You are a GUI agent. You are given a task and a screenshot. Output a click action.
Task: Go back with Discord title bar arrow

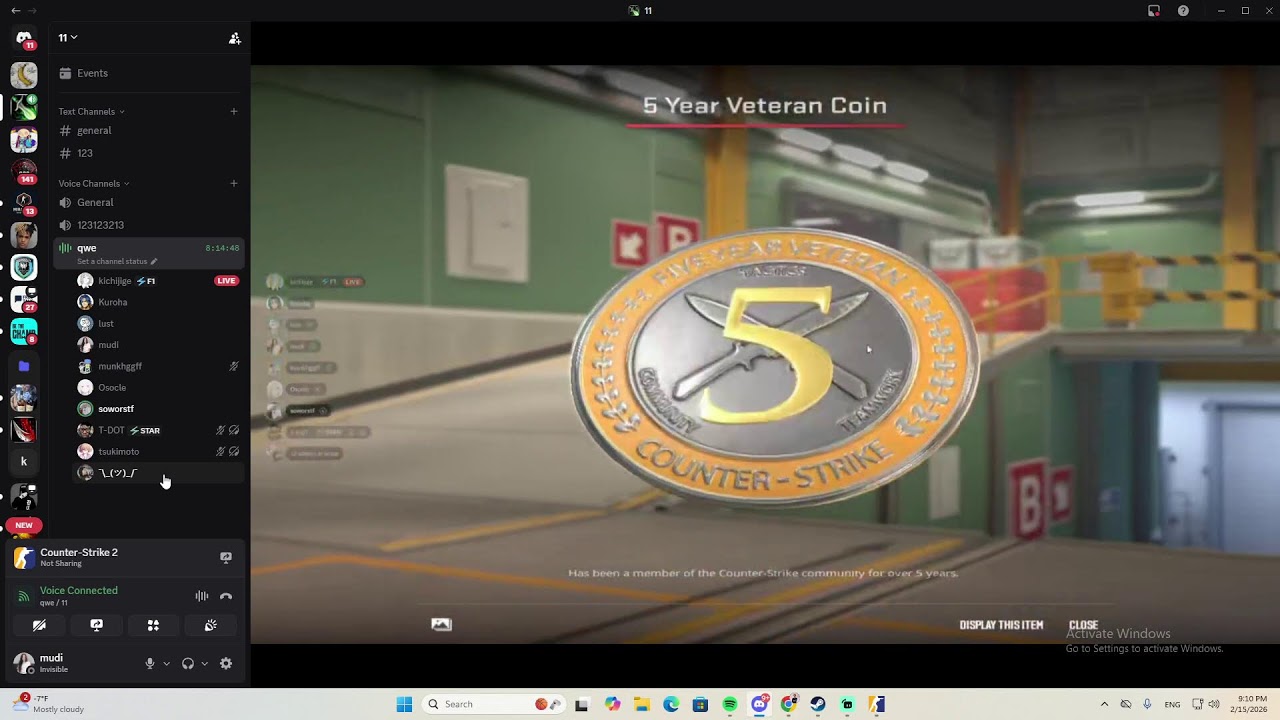[x=15, y=10]
